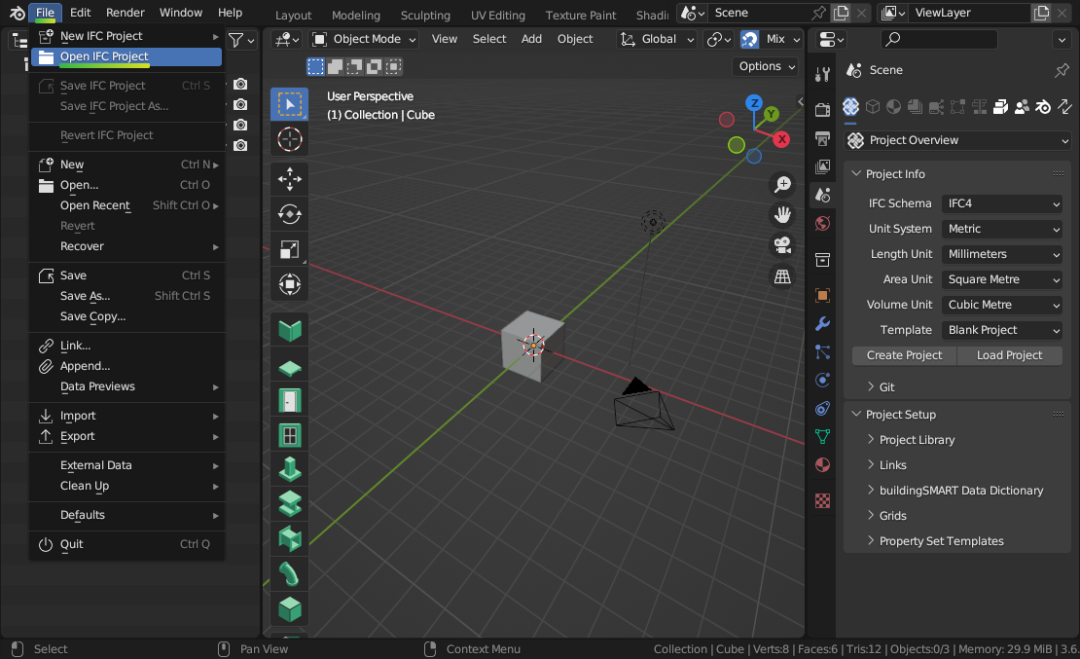Open the Tool properties tab
Image resolution: width=1080 pixels, height=659 pixels.
pos(822,74)
